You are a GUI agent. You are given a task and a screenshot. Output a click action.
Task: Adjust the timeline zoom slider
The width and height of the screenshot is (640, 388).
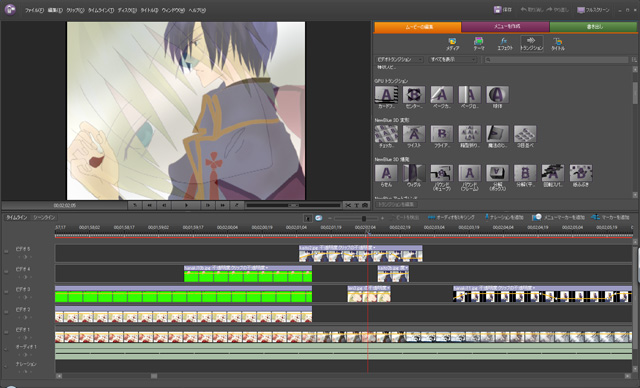click(x=364, y=218)
